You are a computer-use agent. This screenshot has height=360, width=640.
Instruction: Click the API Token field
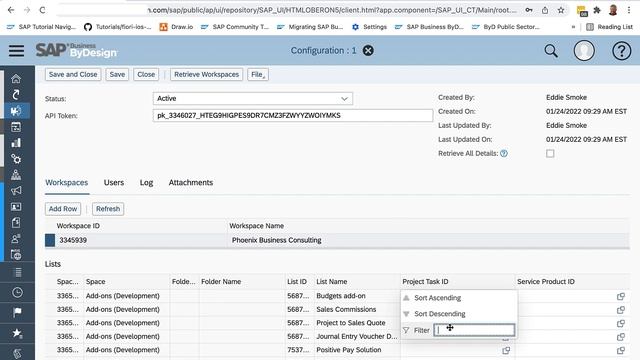pos(293,116)
